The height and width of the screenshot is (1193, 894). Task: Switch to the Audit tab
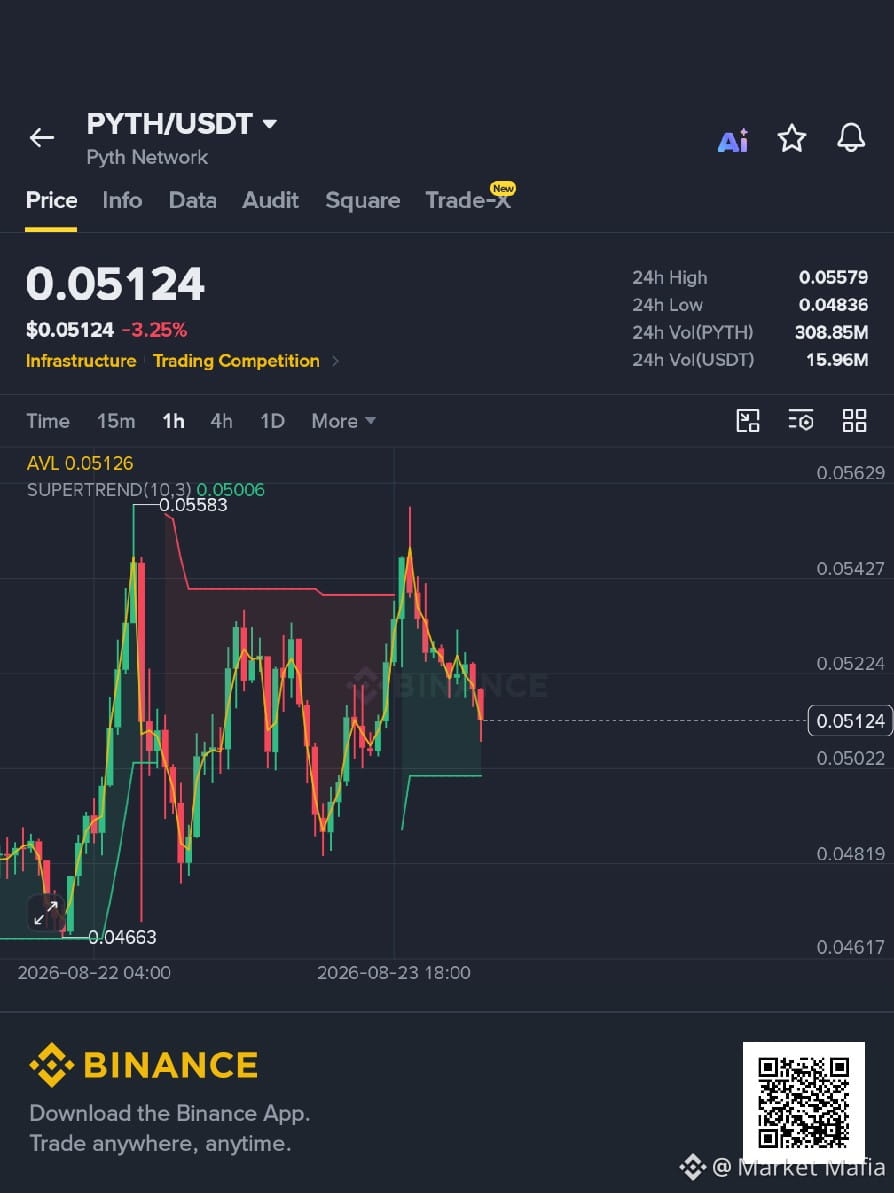[270, 200]
